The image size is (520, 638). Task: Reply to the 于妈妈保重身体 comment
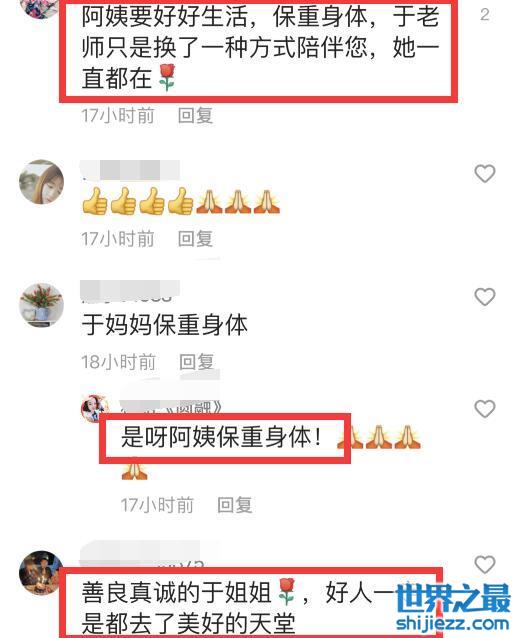click(x=197, y=362)
